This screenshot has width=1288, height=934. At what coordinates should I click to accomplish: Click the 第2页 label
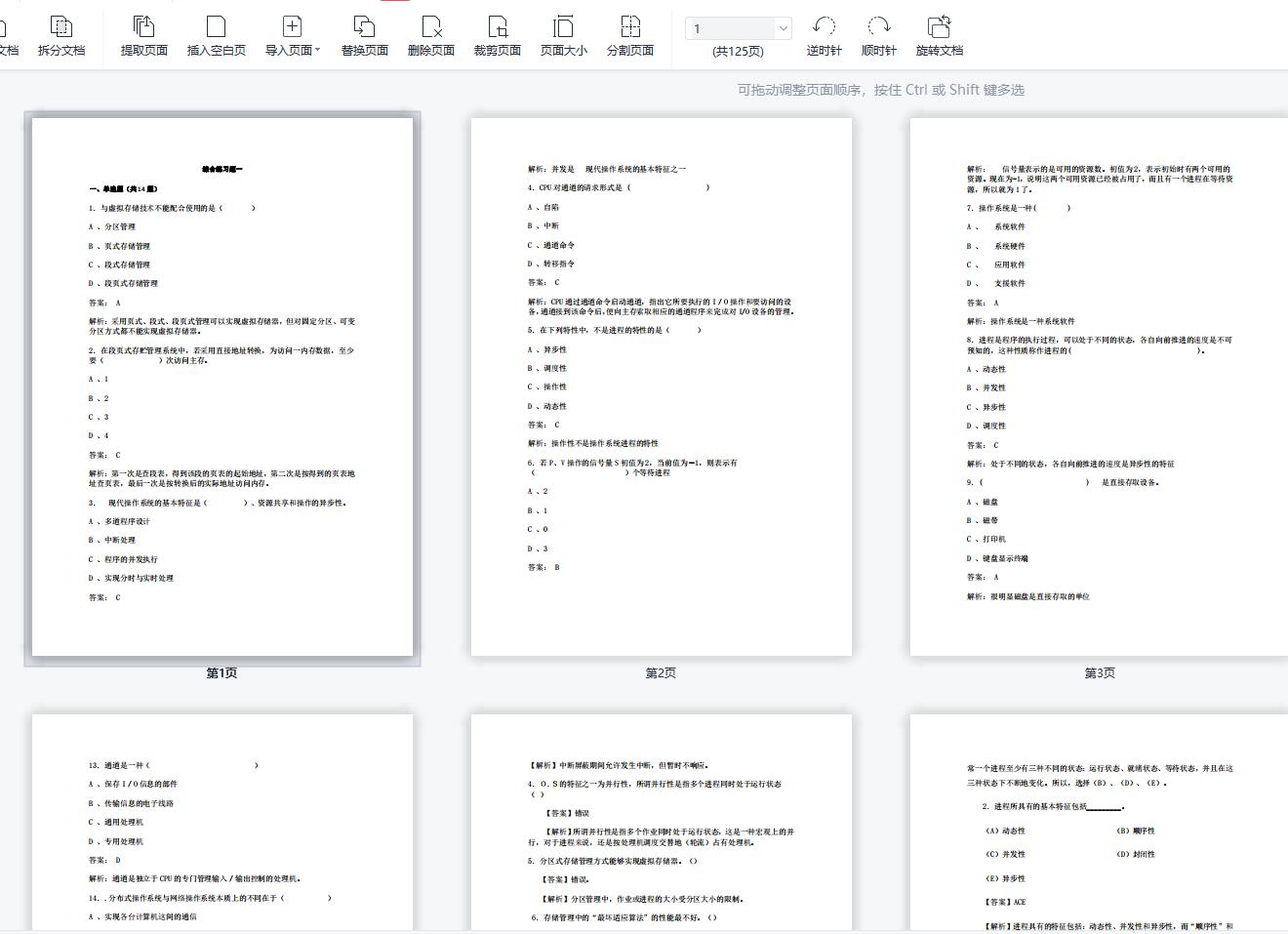[x=661, y=672]
